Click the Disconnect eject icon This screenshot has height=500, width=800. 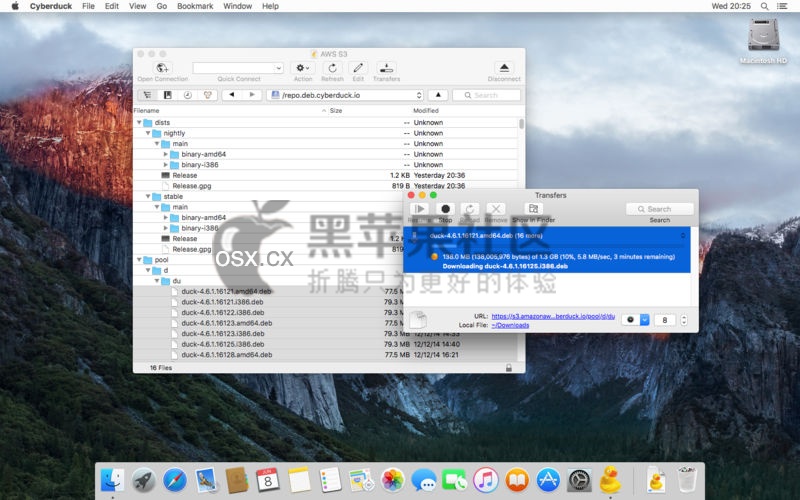coord(504,68)
